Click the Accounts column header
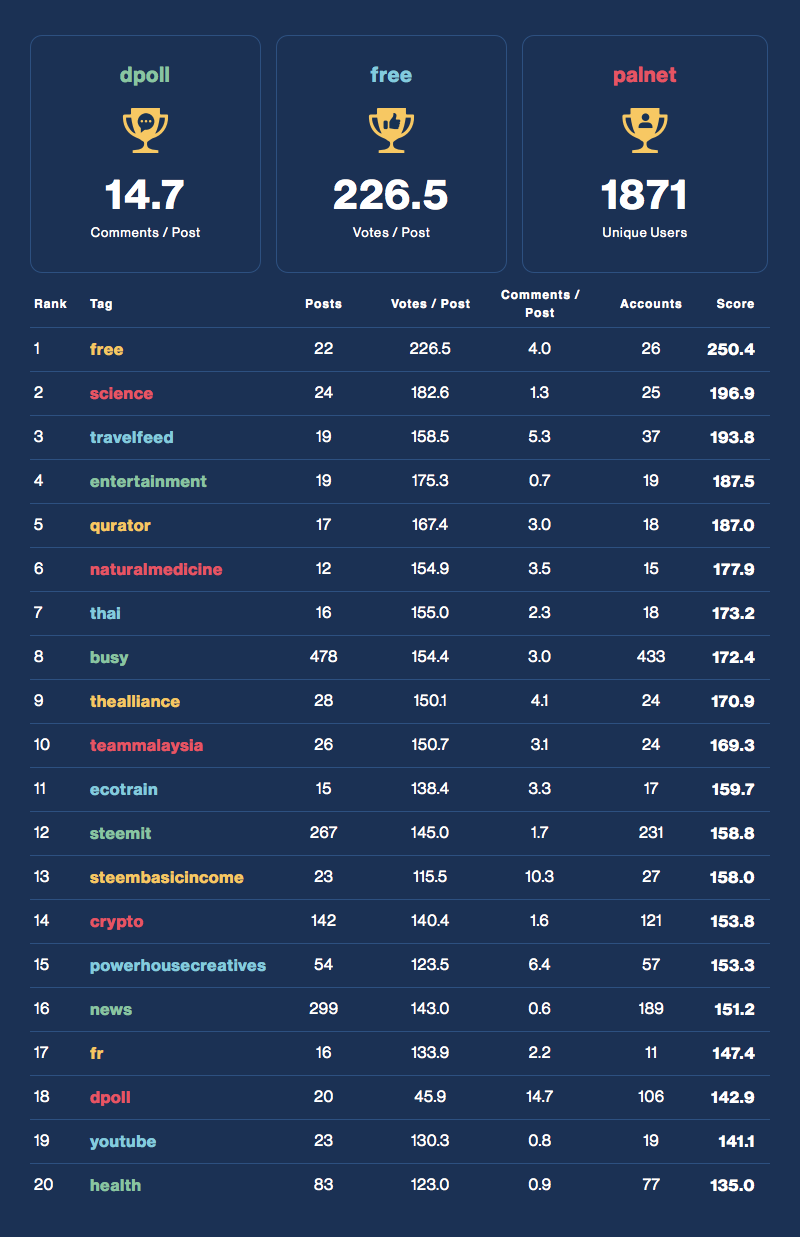This screenshot has width=800, height=1237. click(651, 303)
